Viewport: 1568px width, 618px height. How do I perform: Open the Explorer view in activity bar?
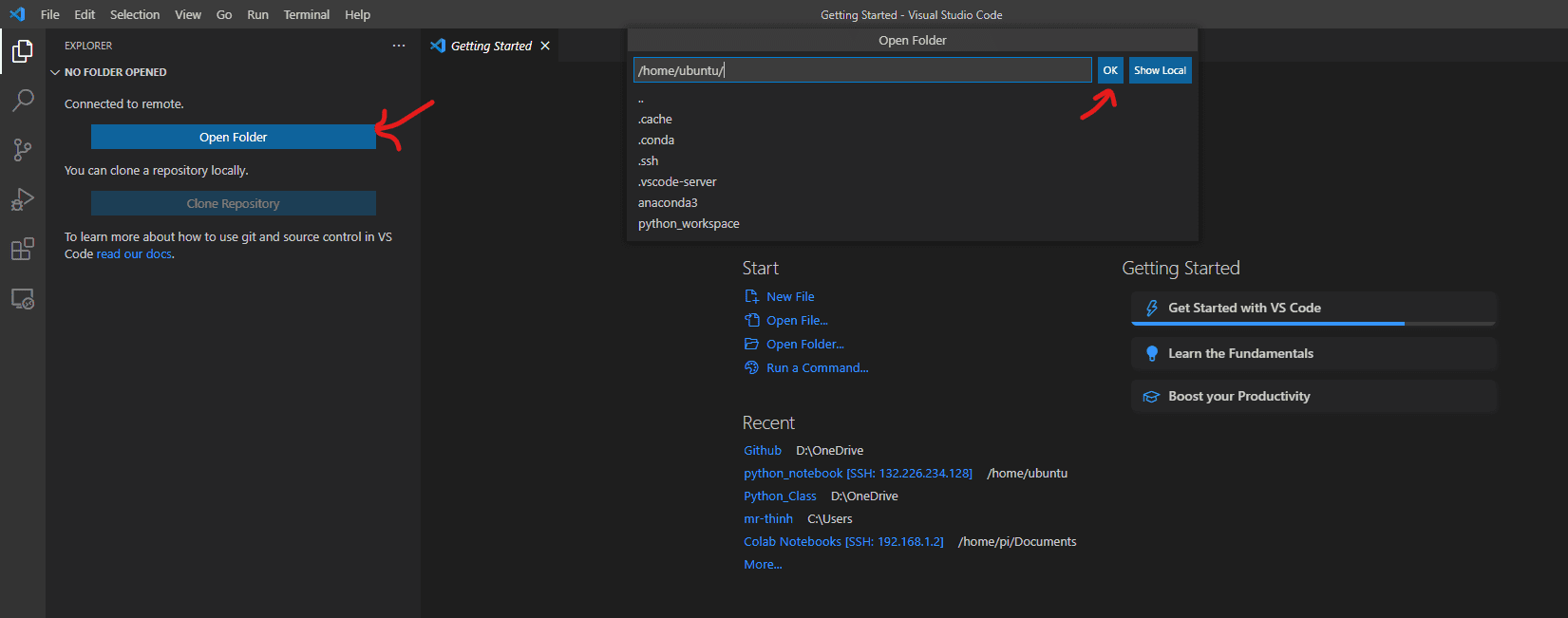(x=23, y=50)
